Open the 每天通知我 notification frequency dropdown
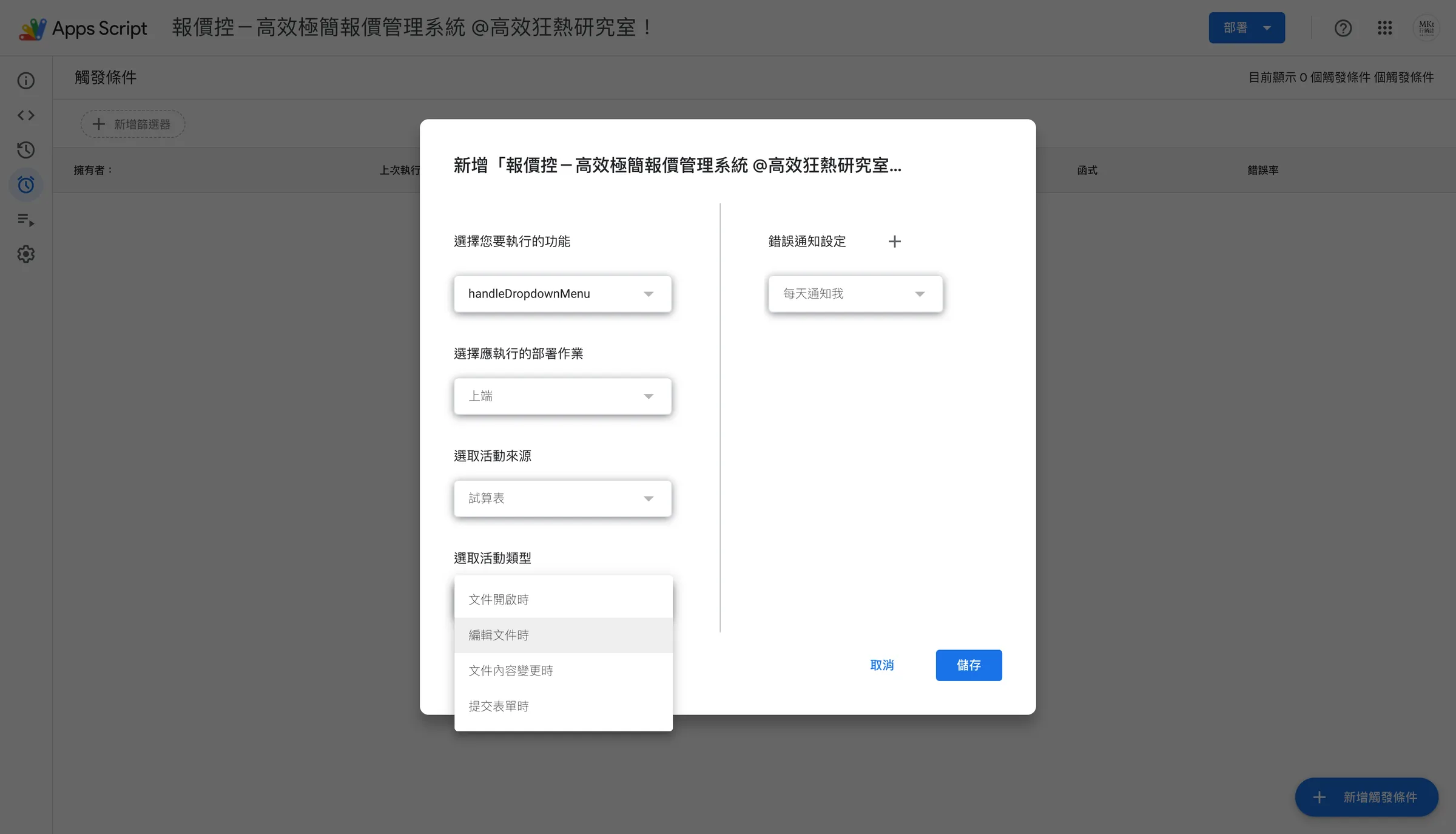This screenshot has height=834, width=1456. click(x=855, y=294)
